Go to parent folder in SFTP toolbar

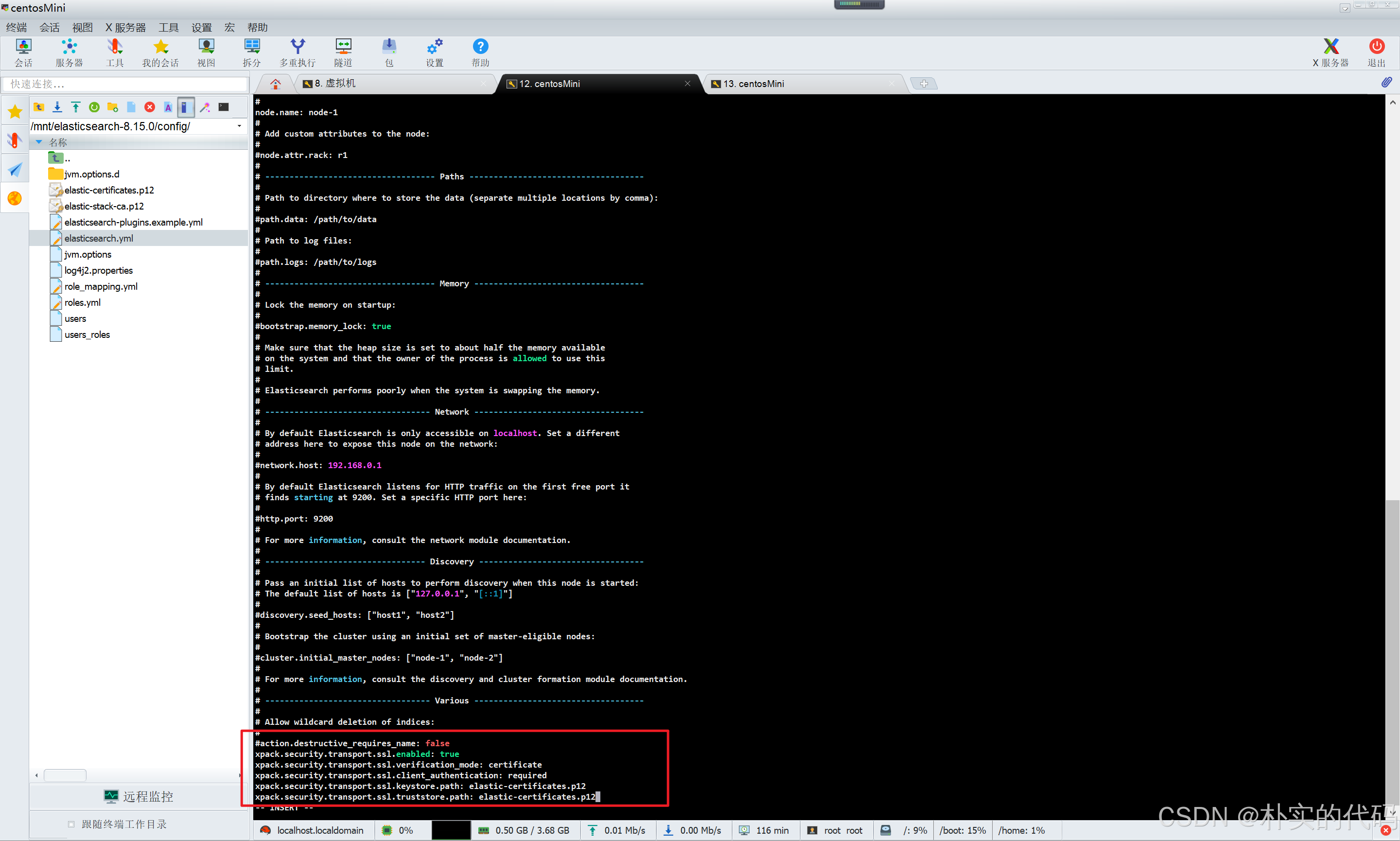(x=39, y=107)
